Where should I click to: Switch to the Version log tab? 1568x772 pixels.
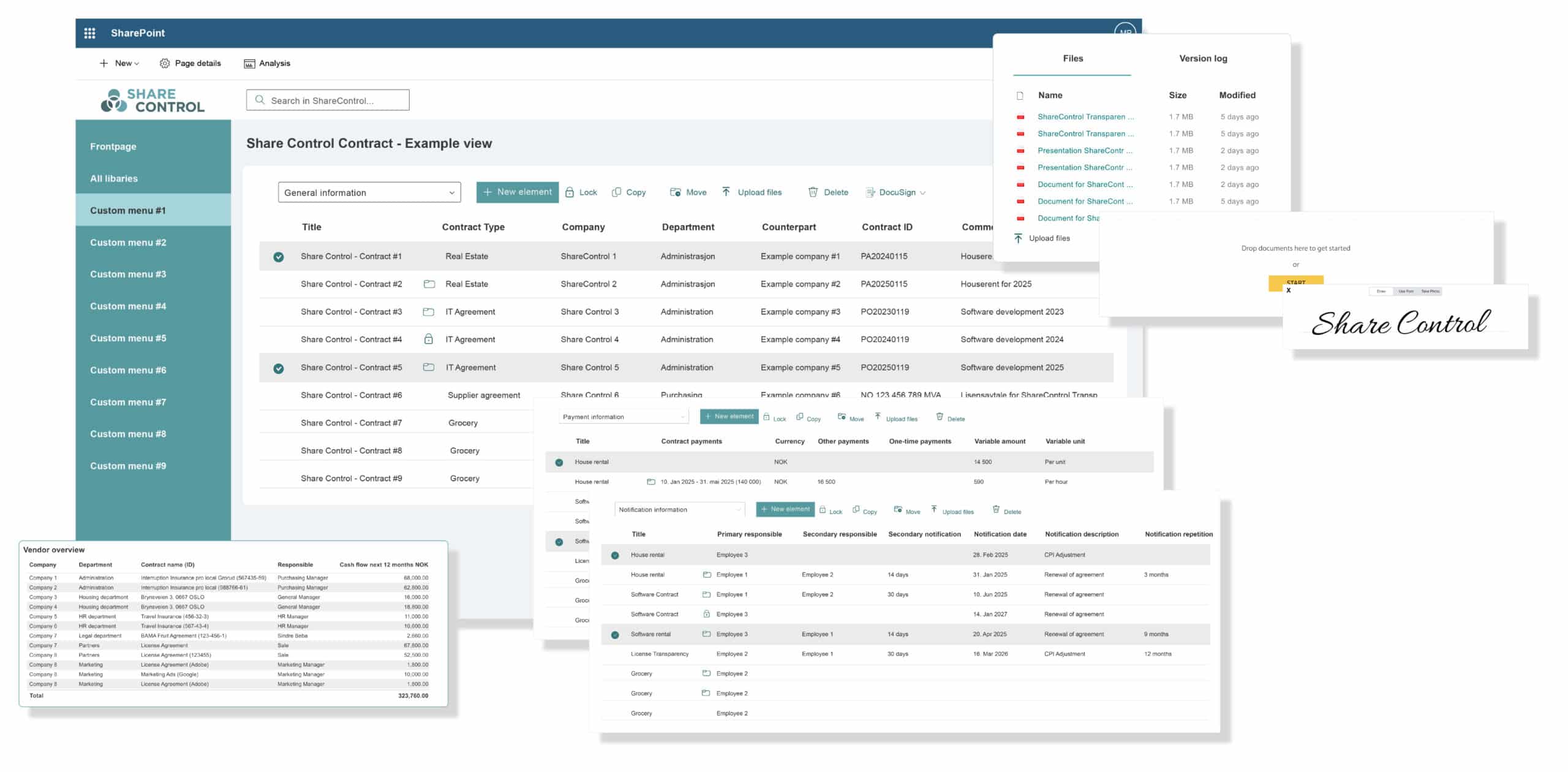(1203, 58)
